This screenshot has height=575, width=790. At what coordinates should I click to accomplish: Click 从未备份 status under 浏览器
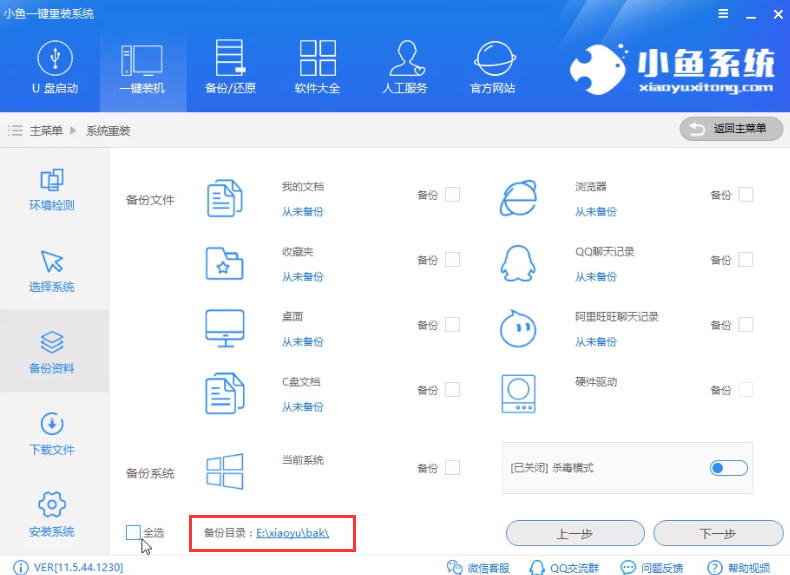pos(596,212)
